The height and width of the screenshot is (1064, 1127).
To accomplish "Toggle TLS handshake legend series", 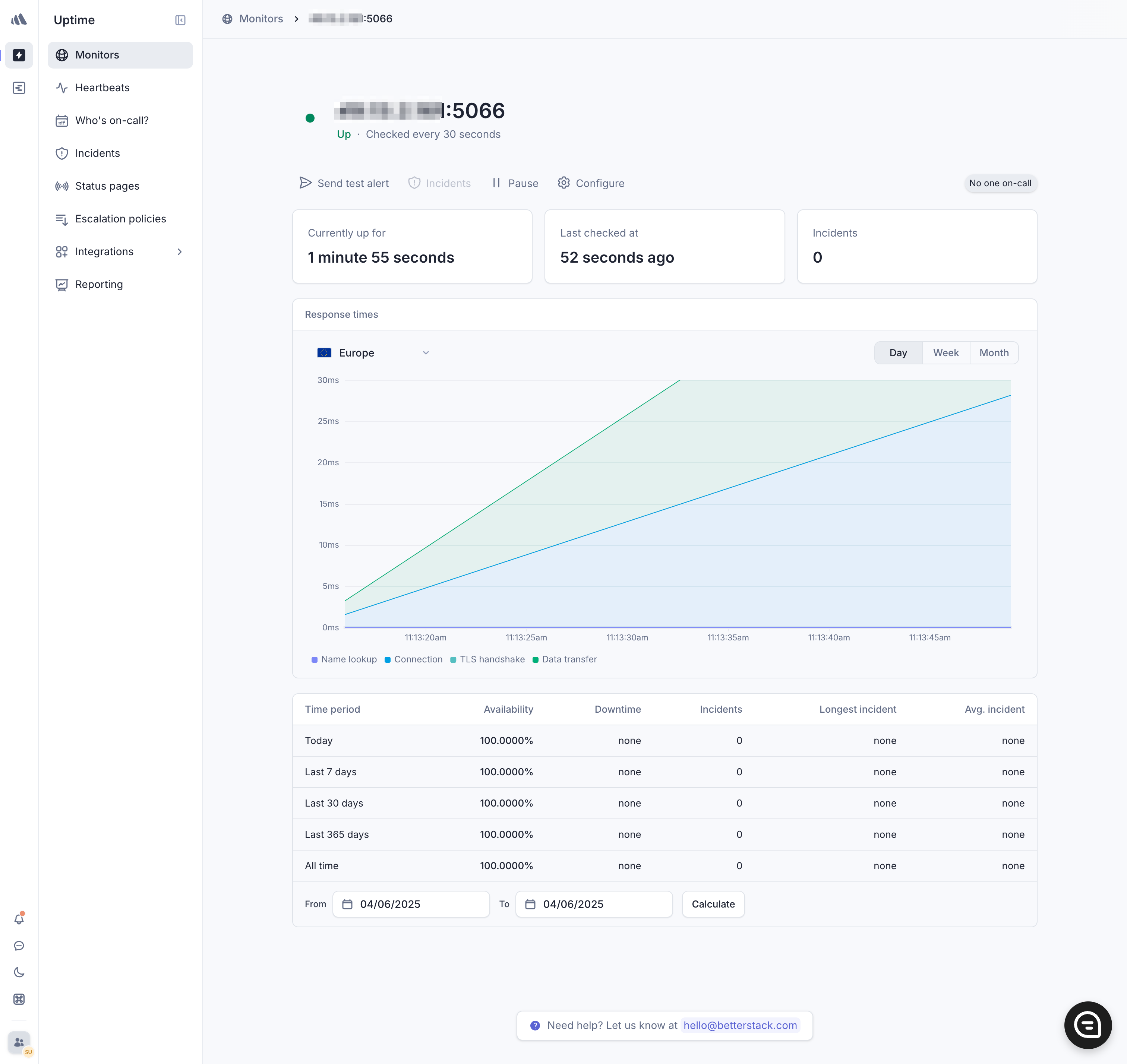I will pyautogui.click(x=487, y=659).
